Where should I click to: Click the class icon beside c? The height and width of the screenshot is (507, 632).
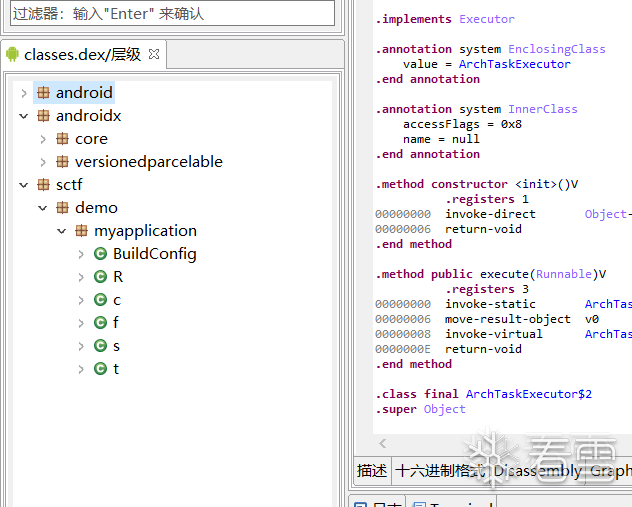pos(100,299)
